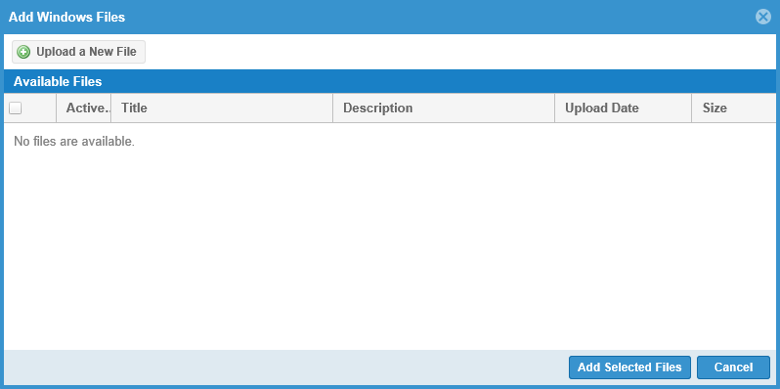780x389 pixels.
Task: Sort files by the Size column
Action: (x=734, y=108)
